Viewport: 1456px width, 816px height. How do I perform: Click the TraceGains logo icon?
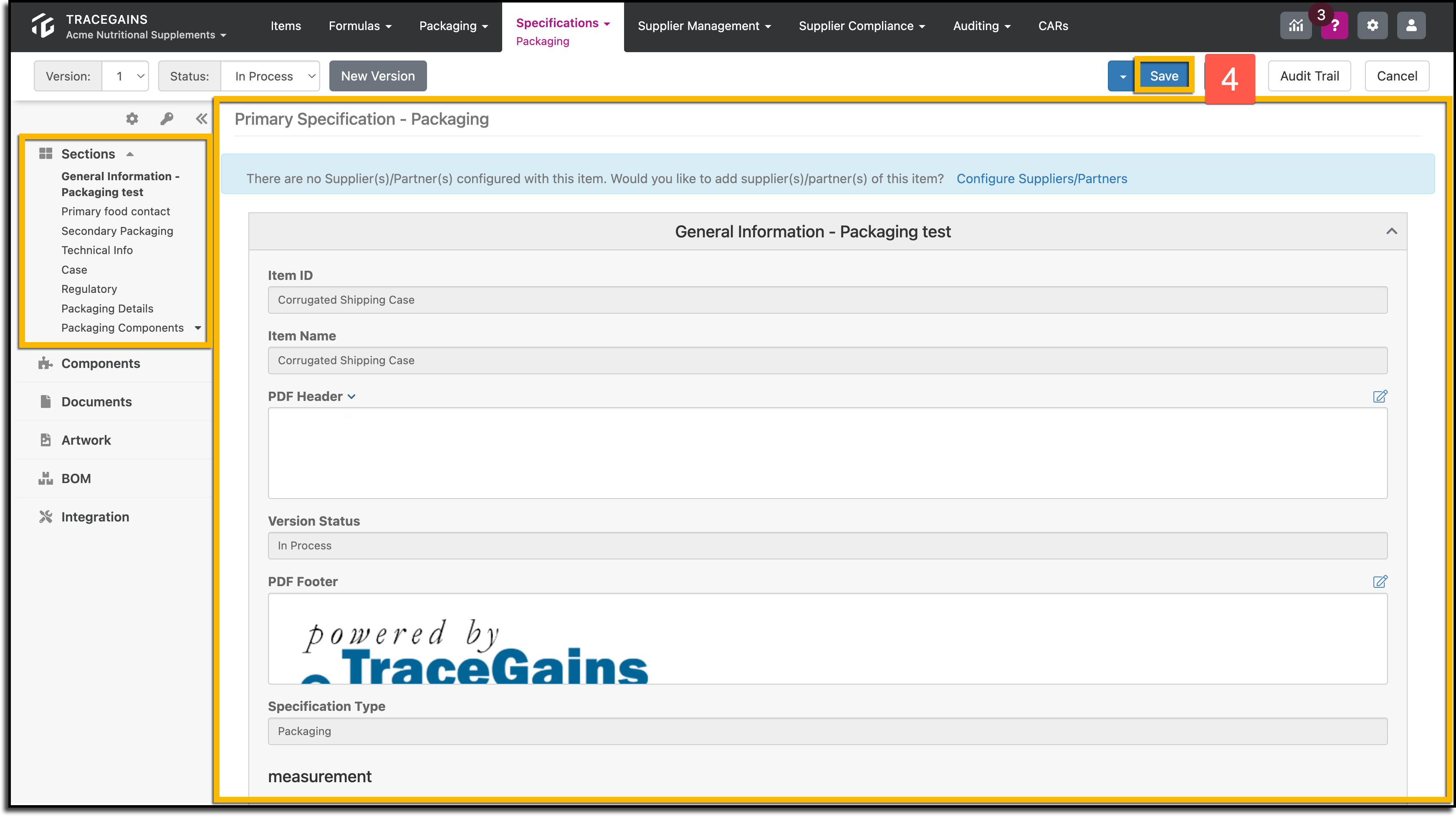click(x=43, y=26)
